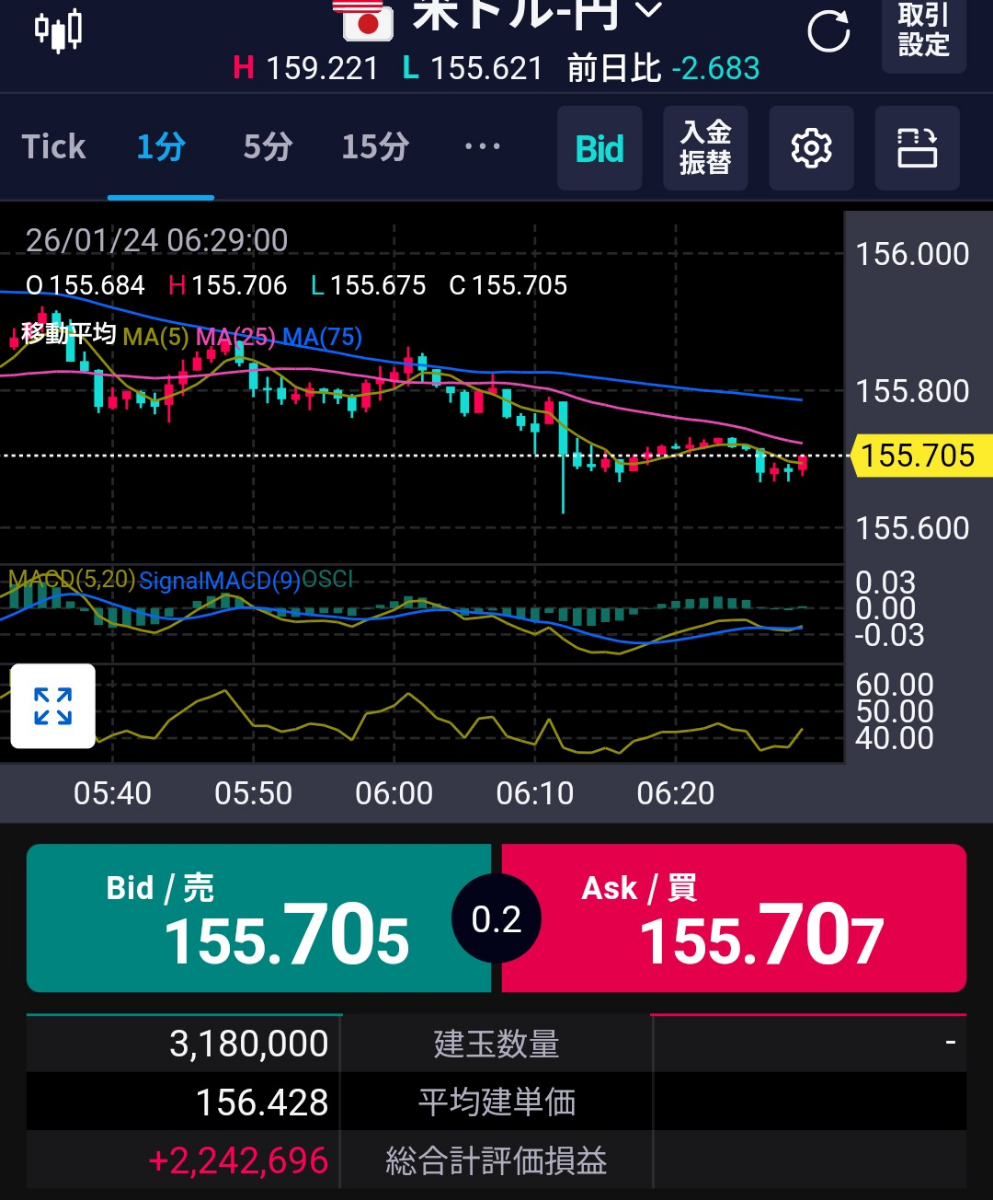The height and width of the screenshot is (1200, 993).
Task: Toggle the Signal MACD(9) line
Action: click(220, 578)
